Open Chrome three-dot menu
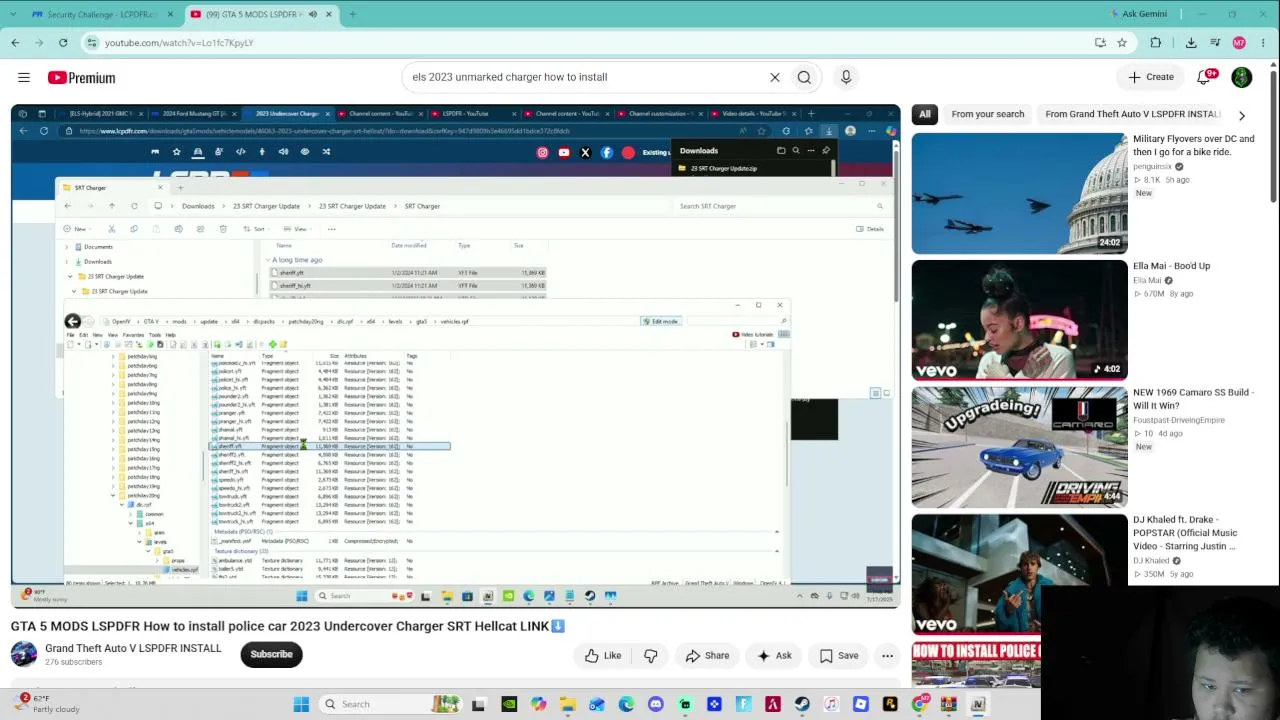 [x=1264, y=43]
